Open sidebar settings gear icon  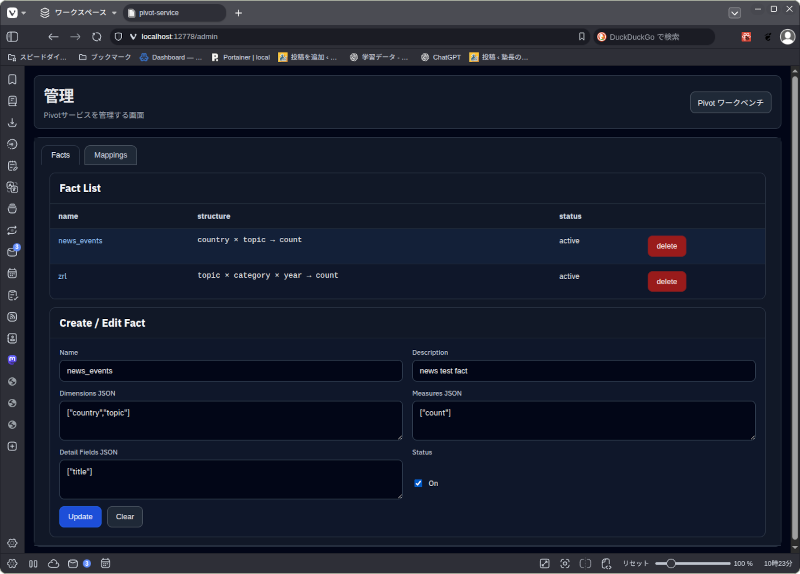click(12, 542)
